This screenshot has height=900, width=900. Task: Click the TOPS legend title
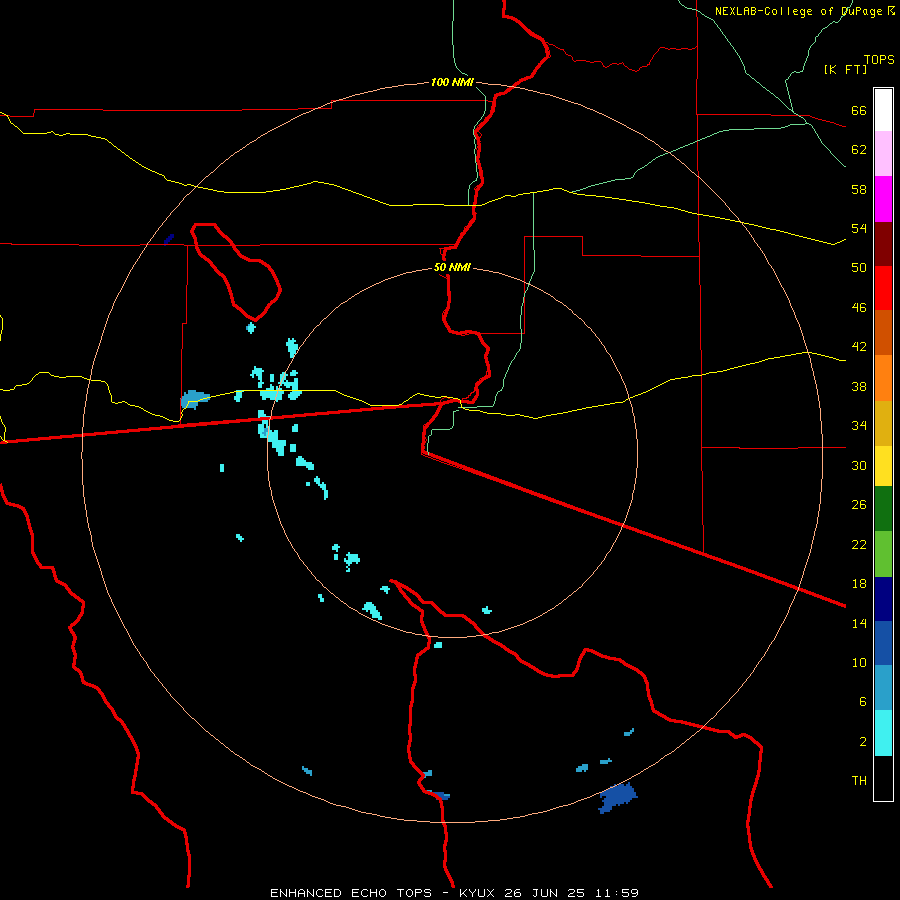(879, 59)
